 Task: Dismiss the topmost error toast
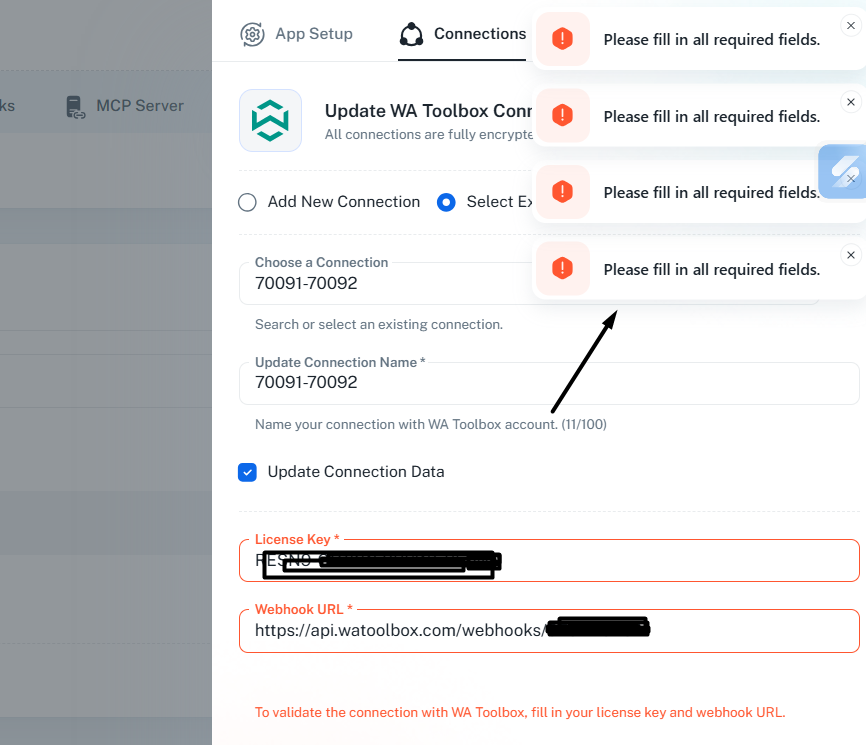point(850,25)
